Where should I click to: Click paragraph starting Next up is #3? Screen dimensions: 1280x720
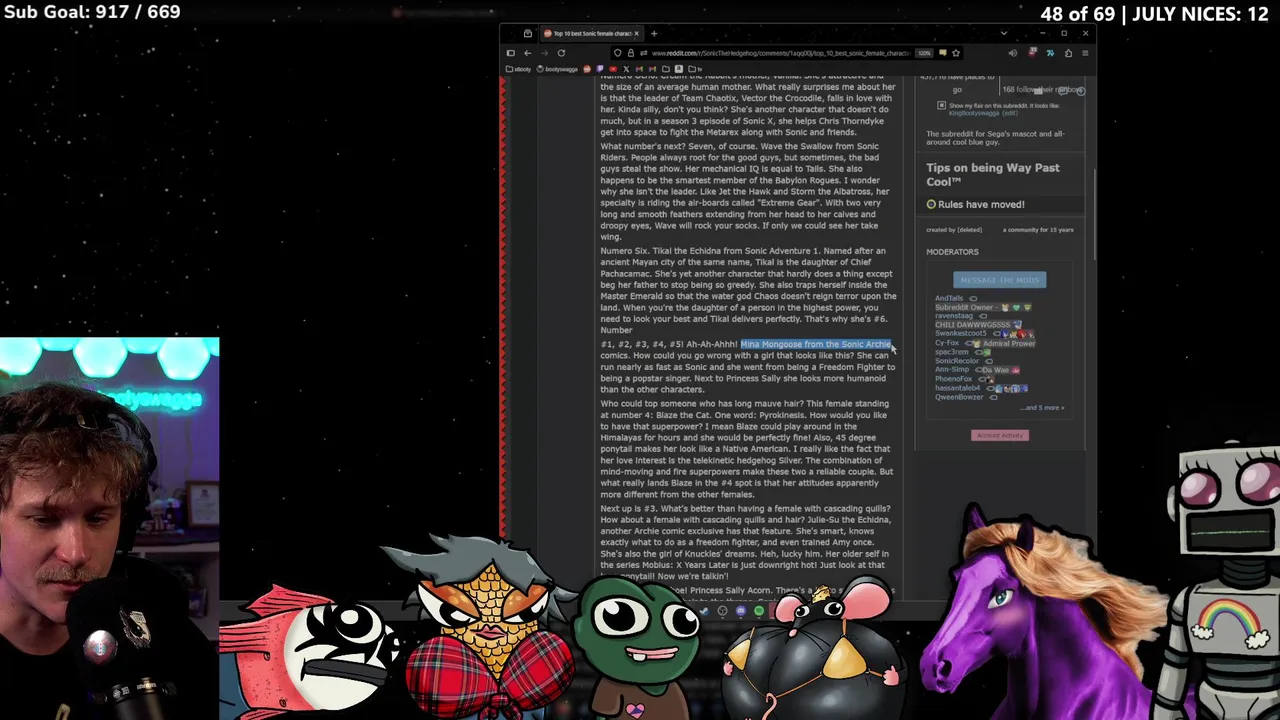[745, 542]
